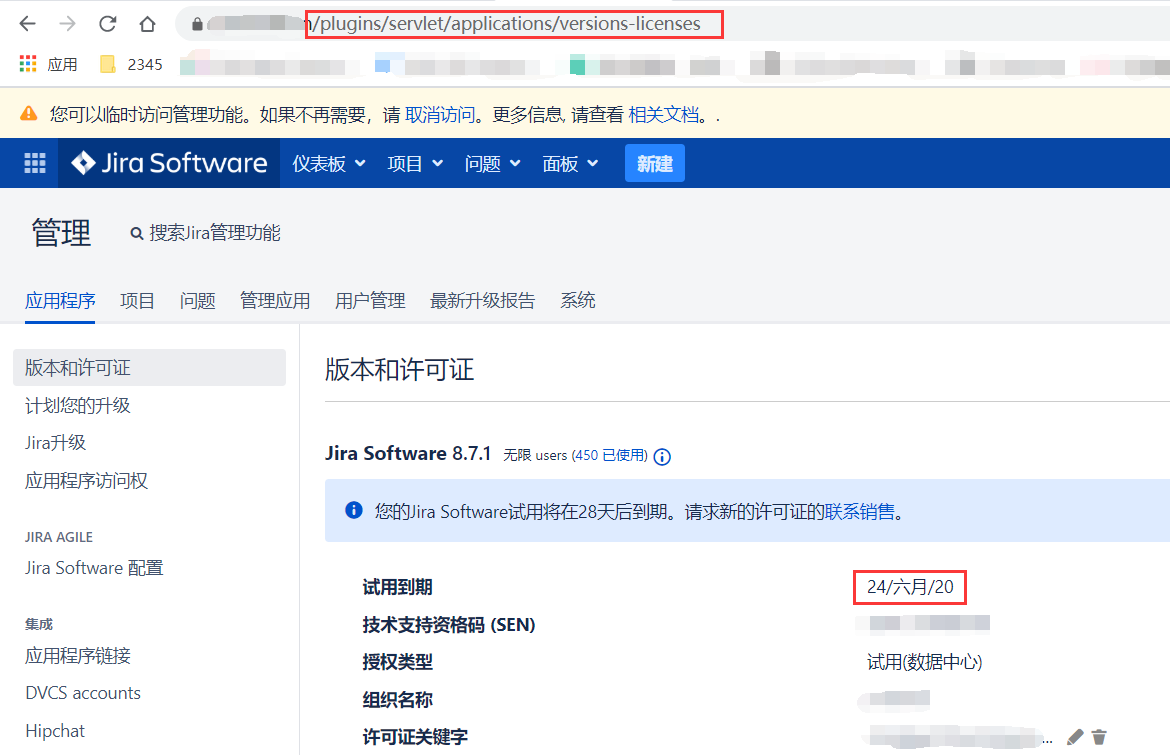
Task: Reload the page in the browser
Action: [106, 22]
